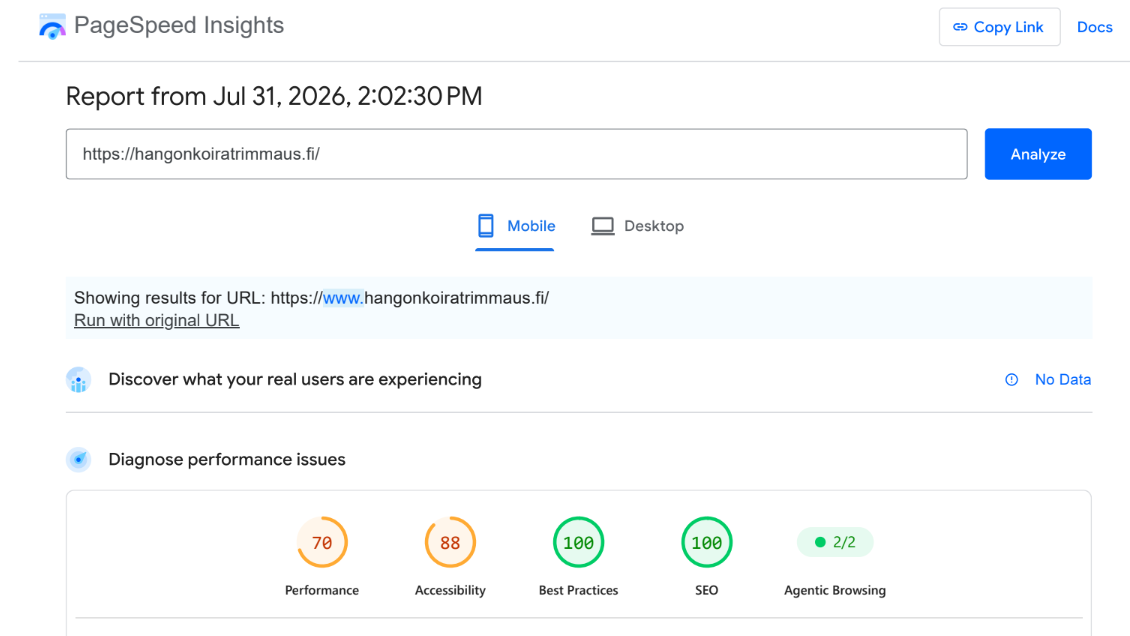Switch to the Desktop tab
The image size is (1130, 636).
click(637, 226)
